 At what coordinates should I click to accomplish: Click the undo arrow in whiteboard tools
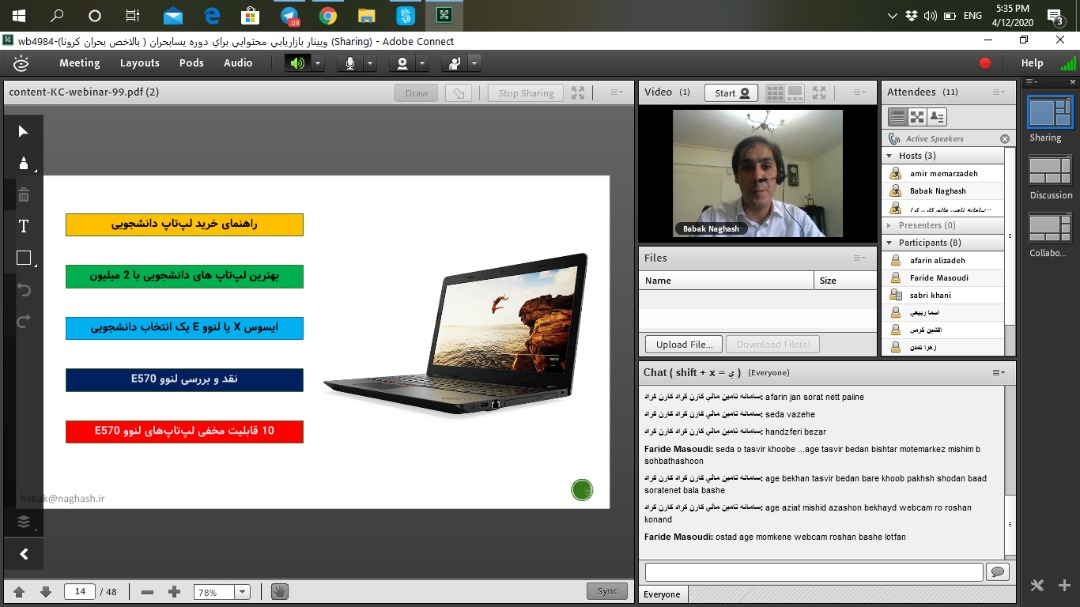point(23,289)
